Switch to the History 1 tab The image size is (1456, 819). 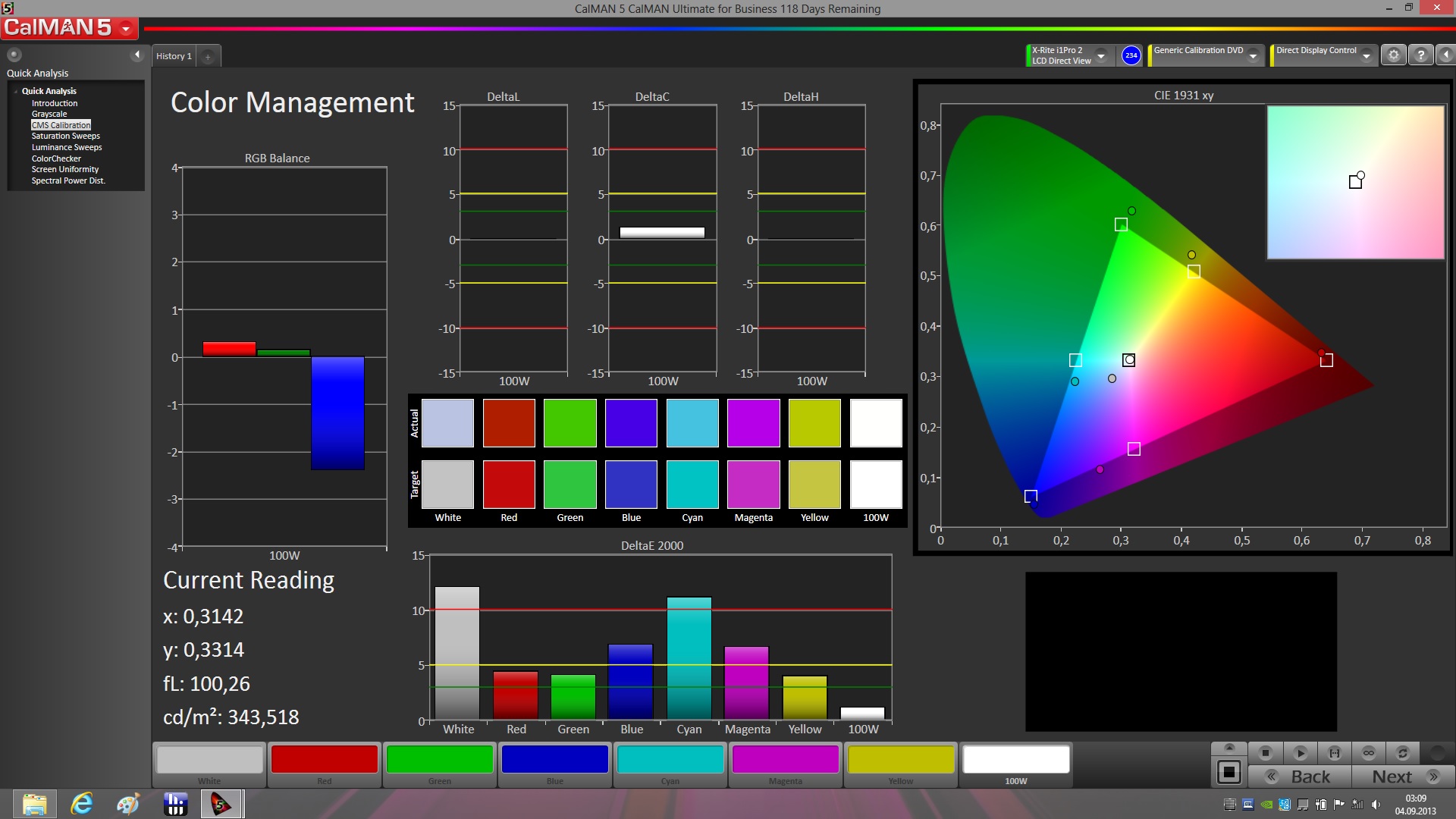point(174,56)
